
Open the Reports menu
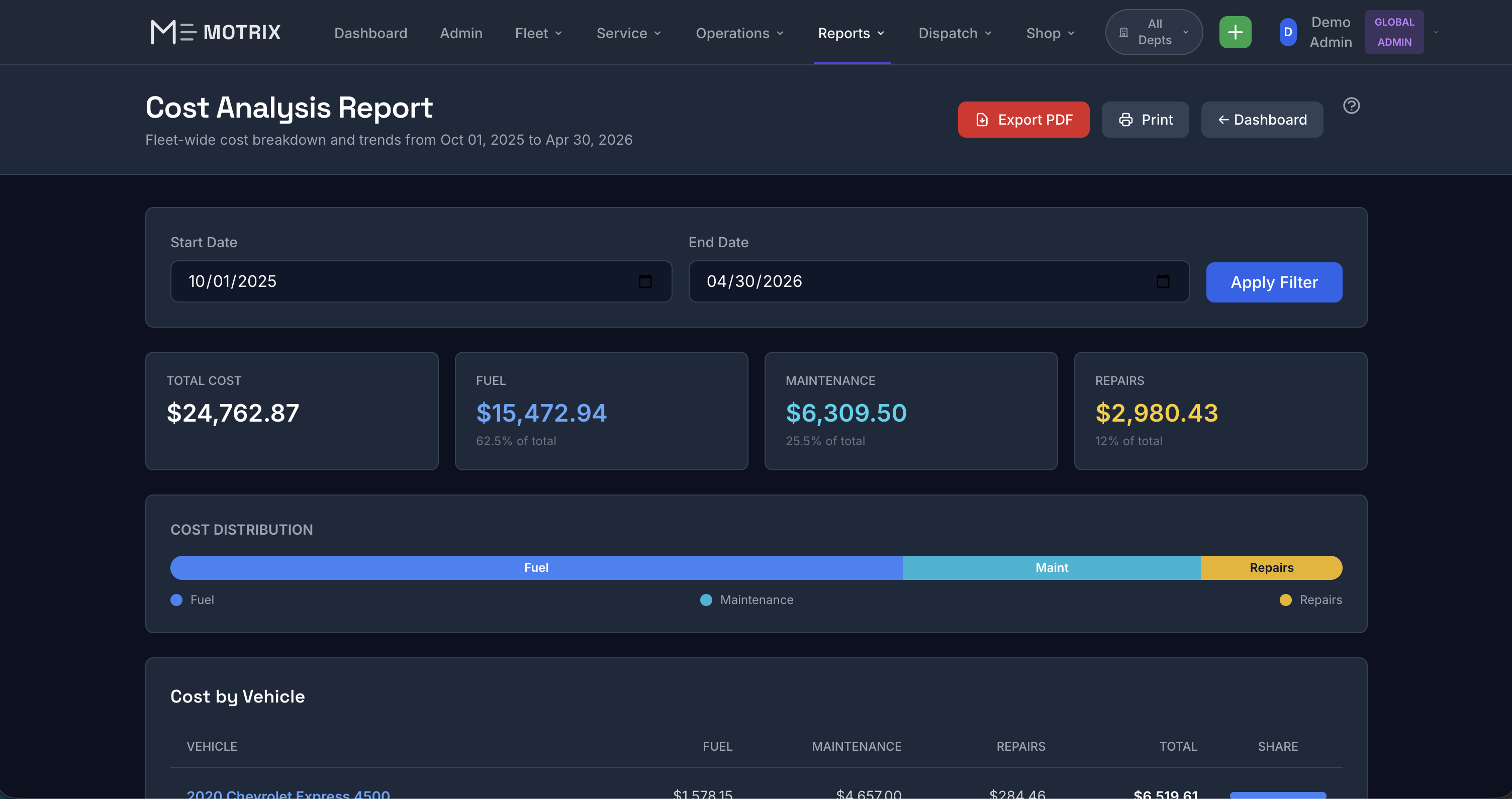[x=850, y=34]
